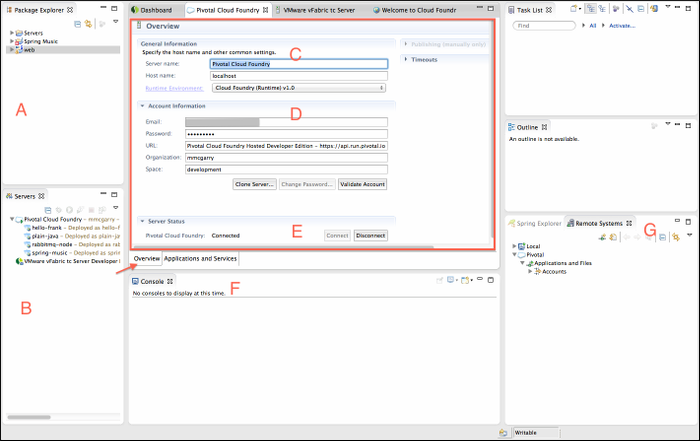Screen dimensions: 700x441
Task: Open the Runtime Environment link
Action: tap(175, 88)
